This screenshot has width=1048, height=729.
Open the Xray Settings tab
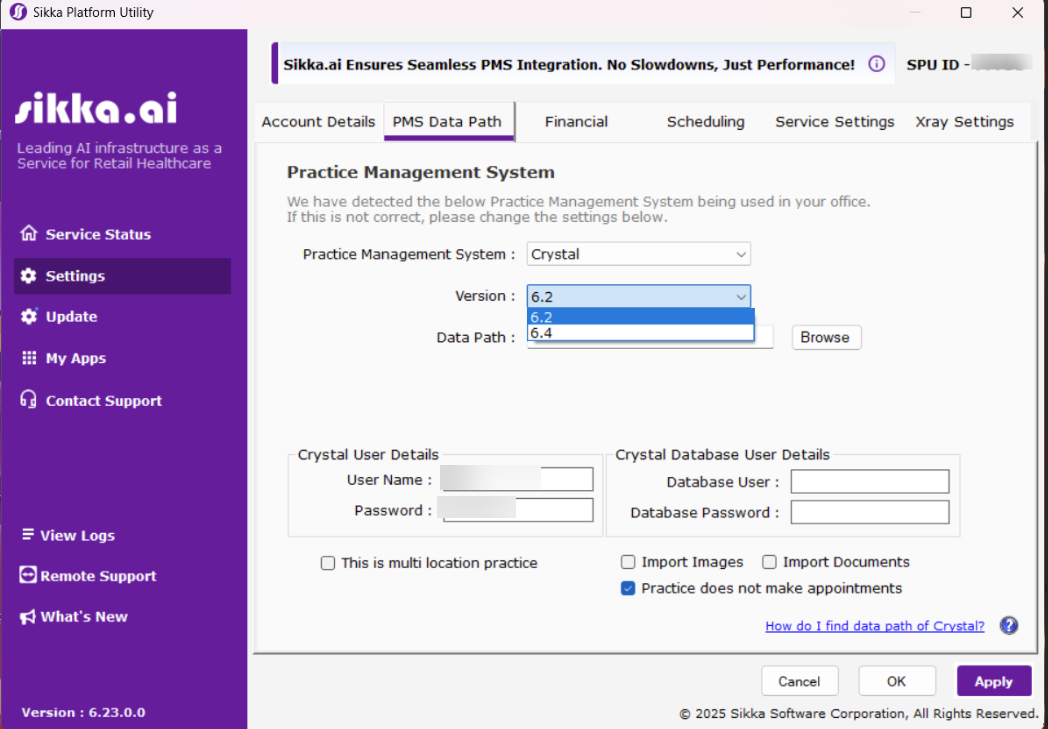pyautogui.click(x=964, y=121)
